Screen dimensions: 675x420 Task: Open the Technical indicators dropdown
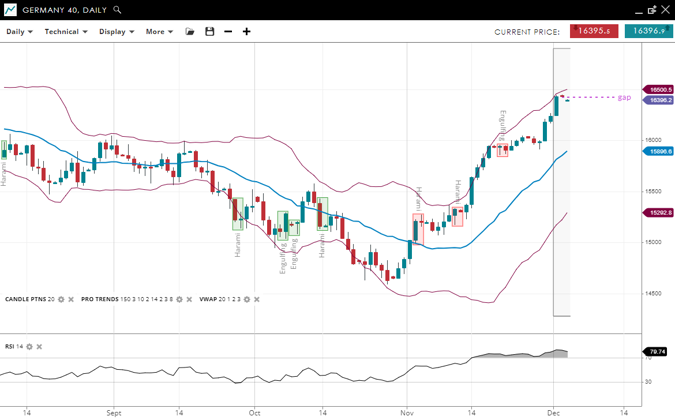66,32
